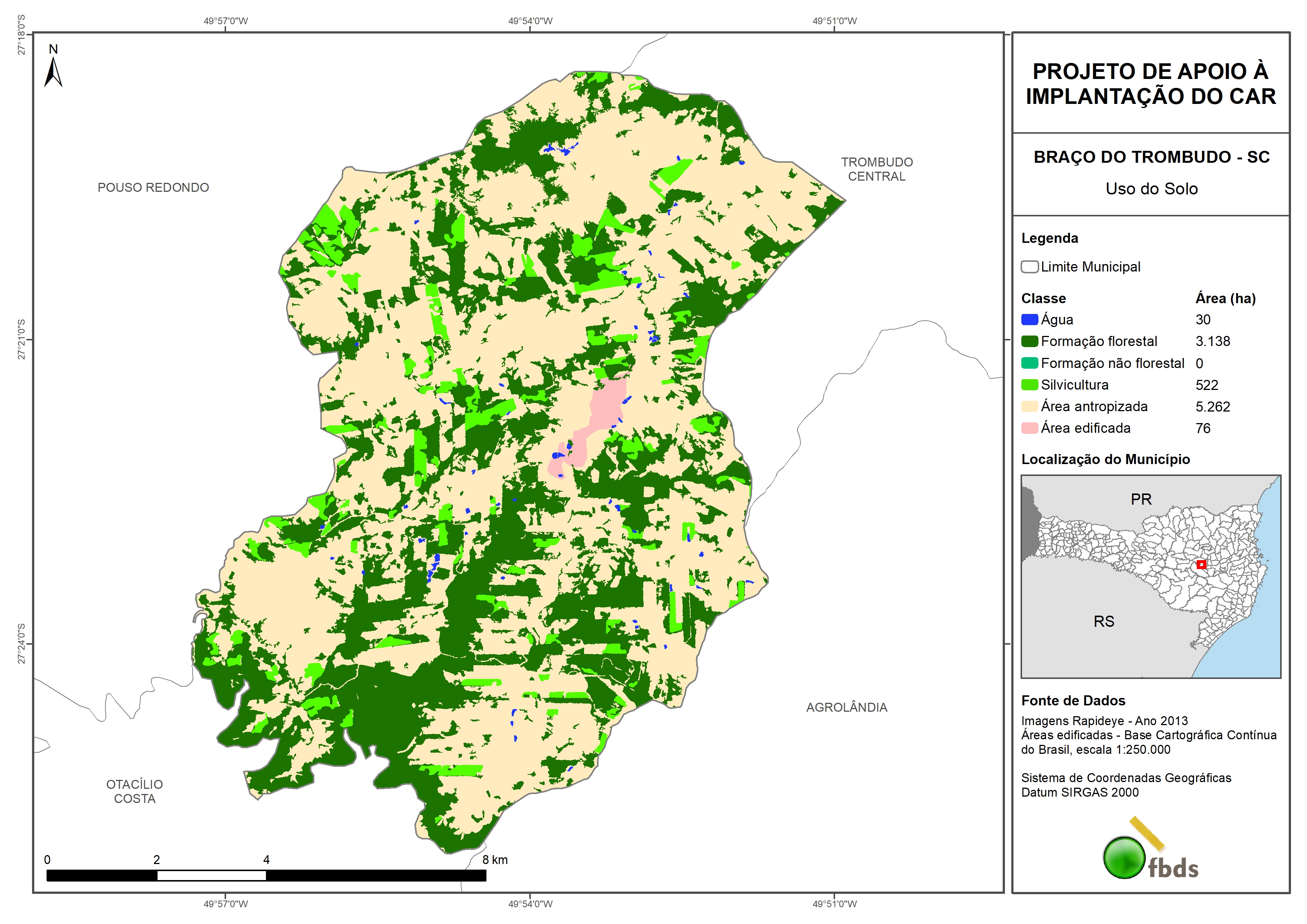Click the TROMBUDO CENTRAL neighbor label

[x=877, y=169]
